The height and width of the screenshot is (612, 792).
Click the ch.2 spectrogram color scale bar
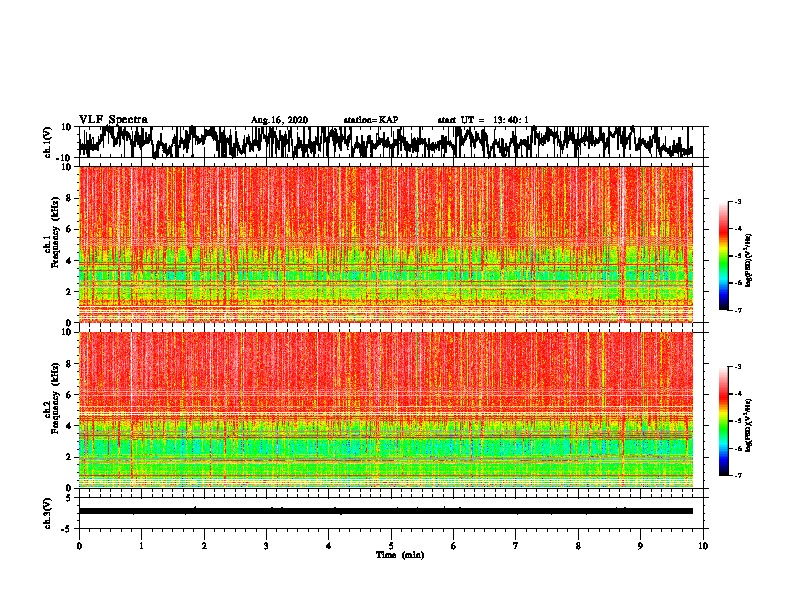tap(723, 421)
